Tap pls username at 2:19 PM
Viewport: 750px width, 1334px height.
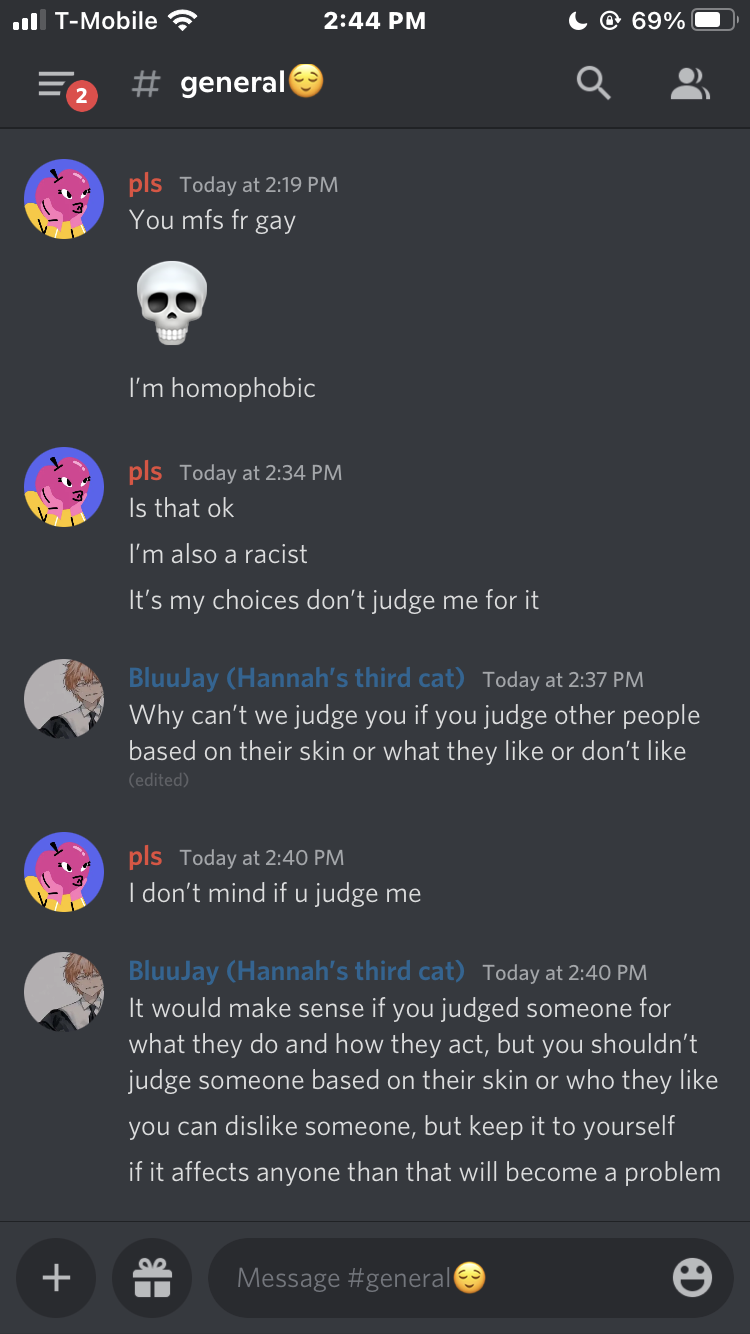coord(146,184)
